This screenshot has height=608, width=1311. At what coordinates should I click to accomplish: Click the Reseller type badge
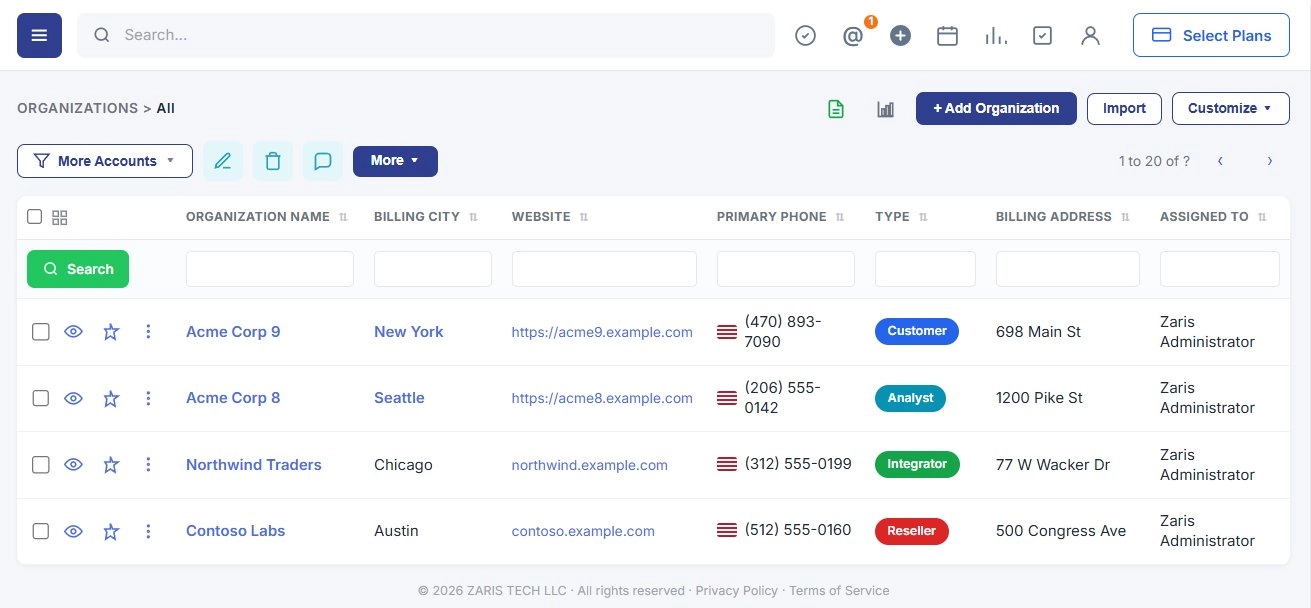click(x=912, y=531)
